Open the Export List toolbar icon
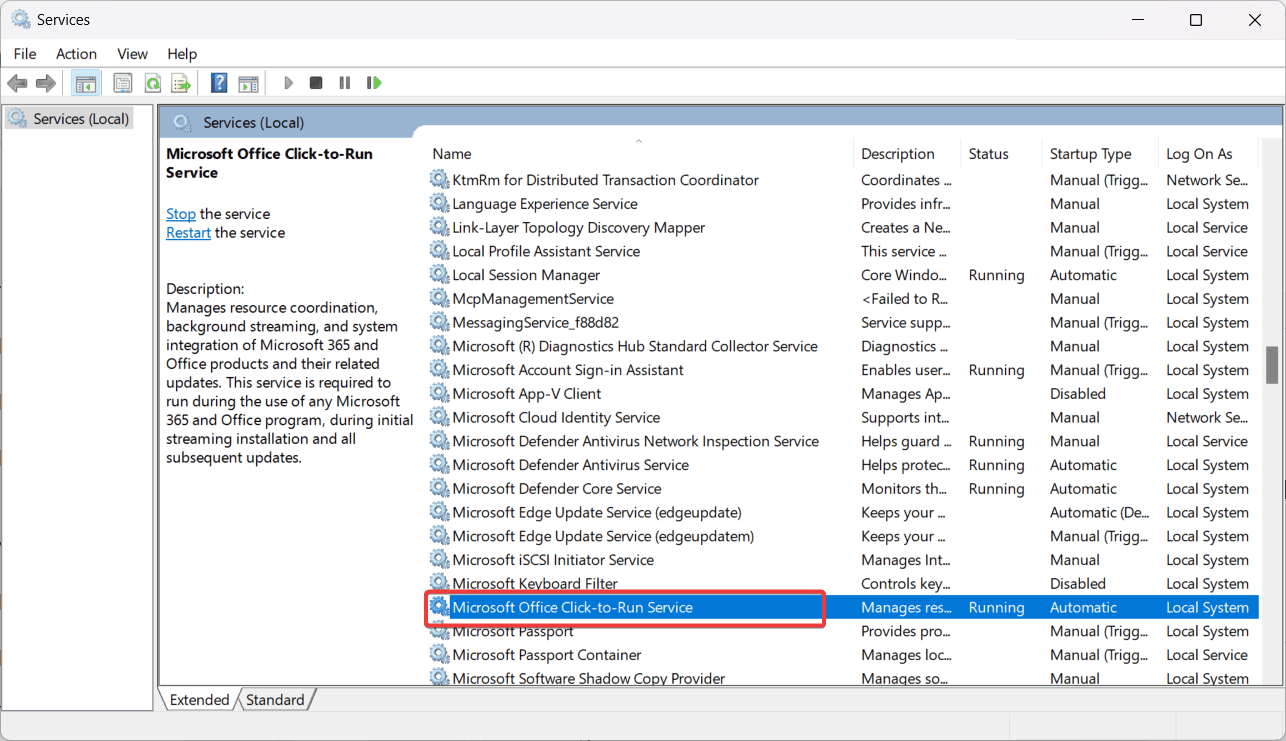The image size is (1286, 741). point(181,82)
